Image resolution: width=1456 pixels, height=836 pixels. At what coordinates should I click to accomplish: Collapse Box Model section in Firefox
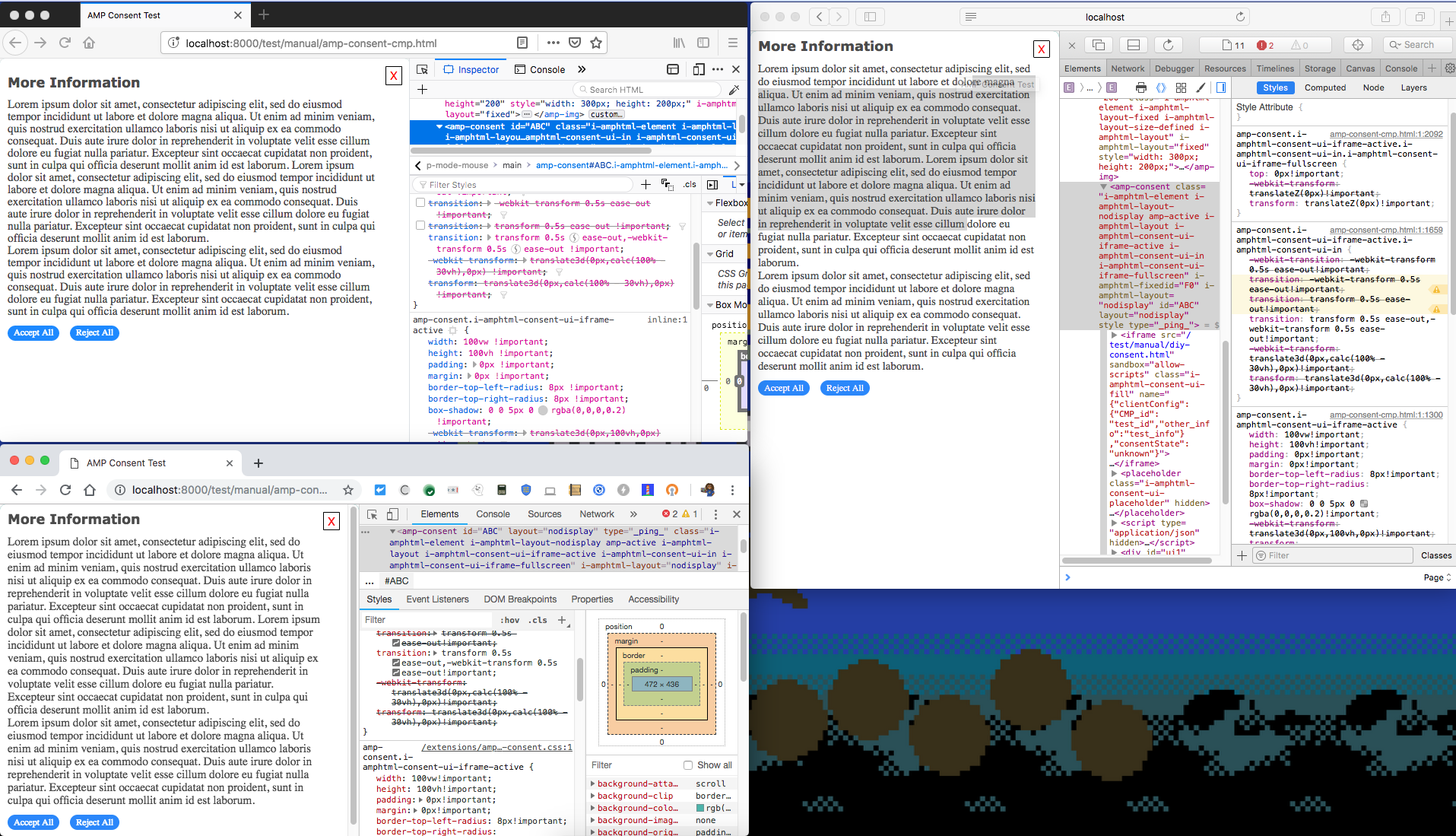coord(710,305)
